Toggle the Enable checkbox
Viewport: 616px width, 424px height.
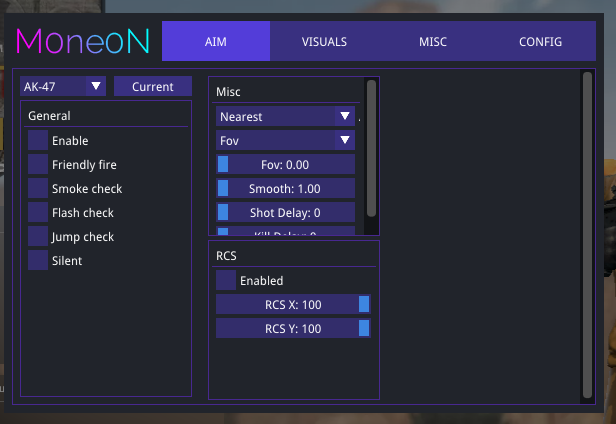(x=38, y=141)
